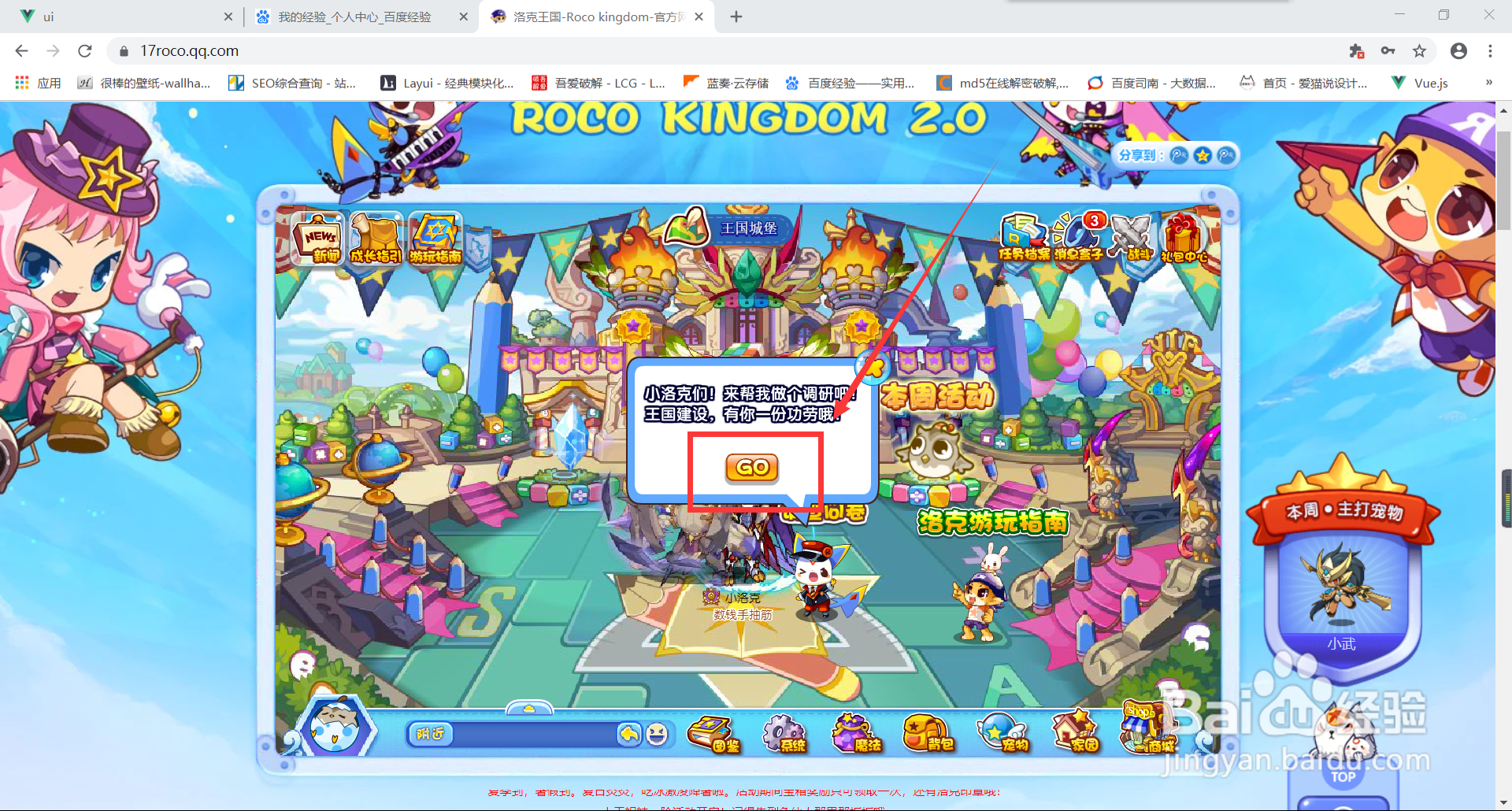Open the Chrome three-dot menu
Image resolution: width=1512 pixels, height=811 pixels.
1490,50
